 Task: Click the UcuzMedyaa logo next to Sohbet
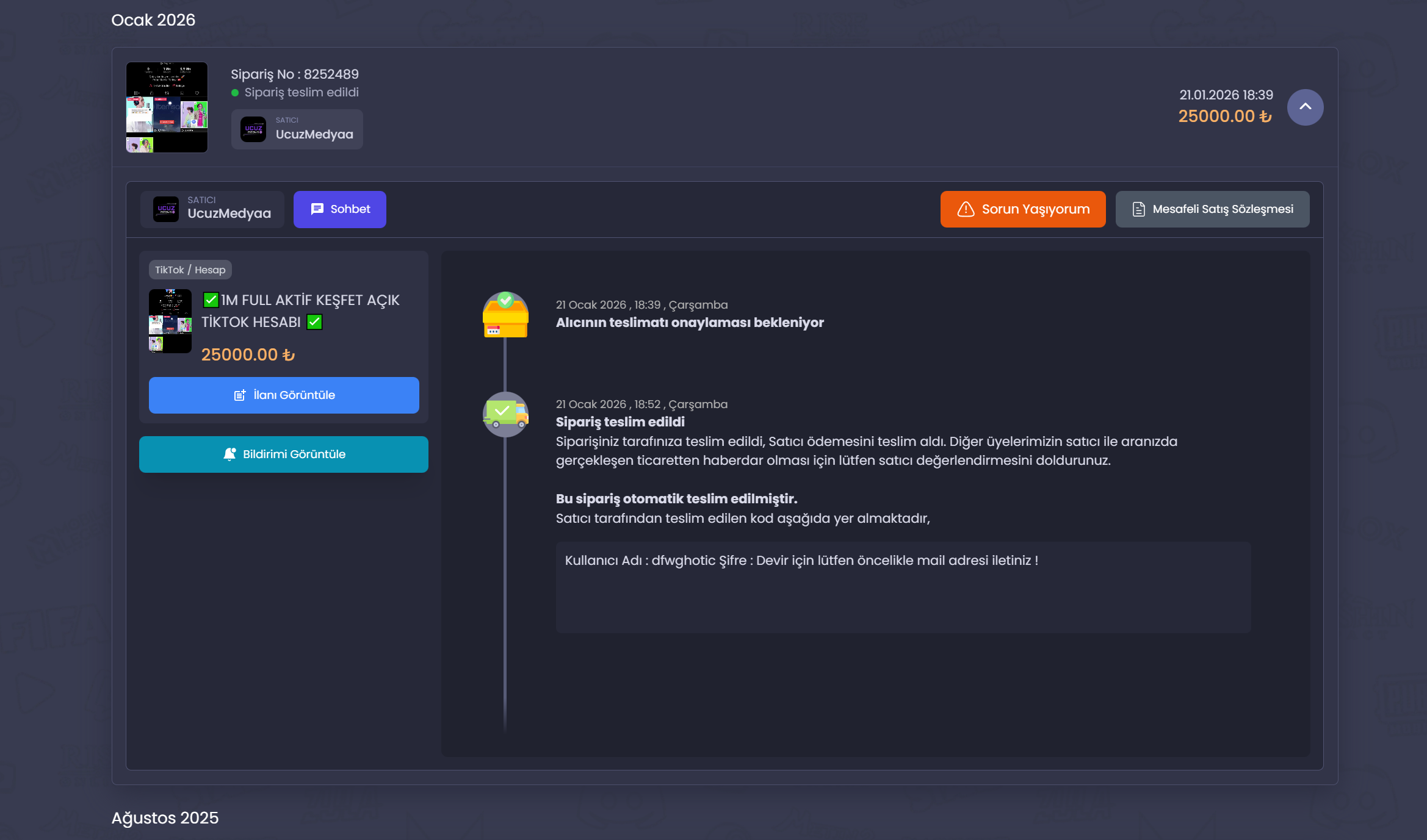[166, 209]
